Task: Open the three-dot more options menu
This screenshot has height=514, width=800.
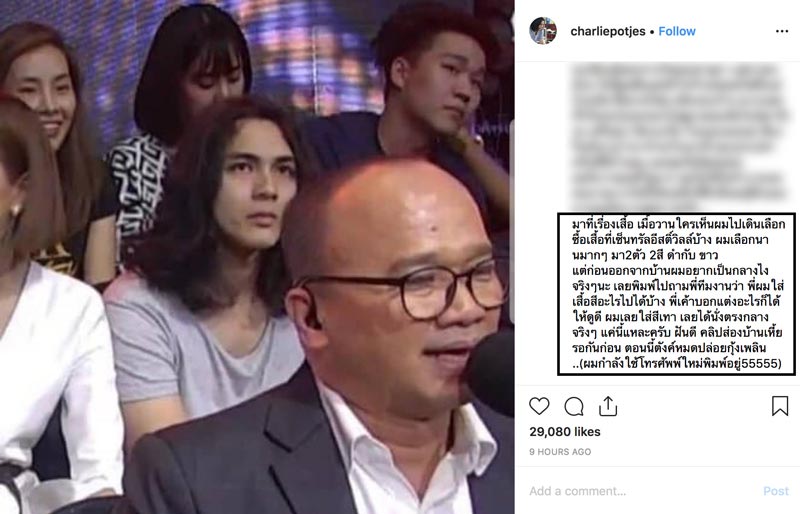Action: point(782,31)
